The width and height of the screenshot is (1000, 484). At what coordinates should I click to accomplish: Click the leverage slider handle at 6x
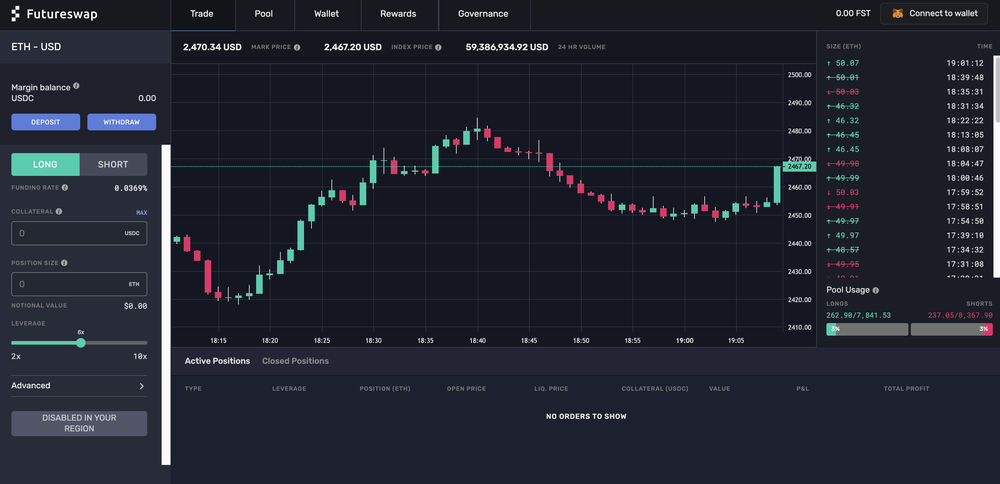click(81, 343)
